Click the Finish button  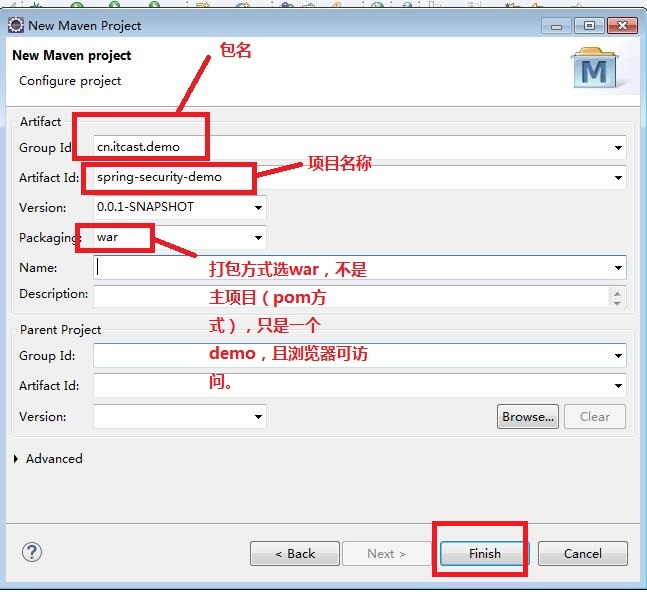pyautogui.click(x=484, y=553)
